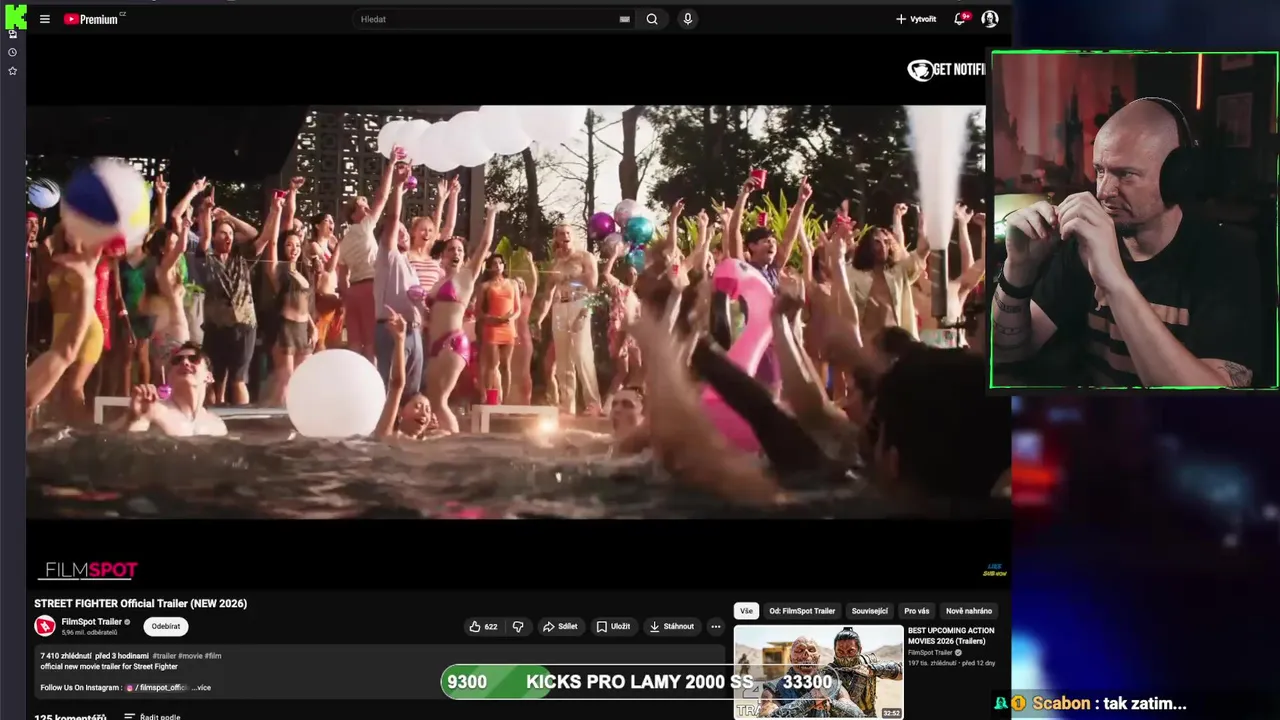
Task: Click the 125 komentářů comments count
Action: coord(70,717)
